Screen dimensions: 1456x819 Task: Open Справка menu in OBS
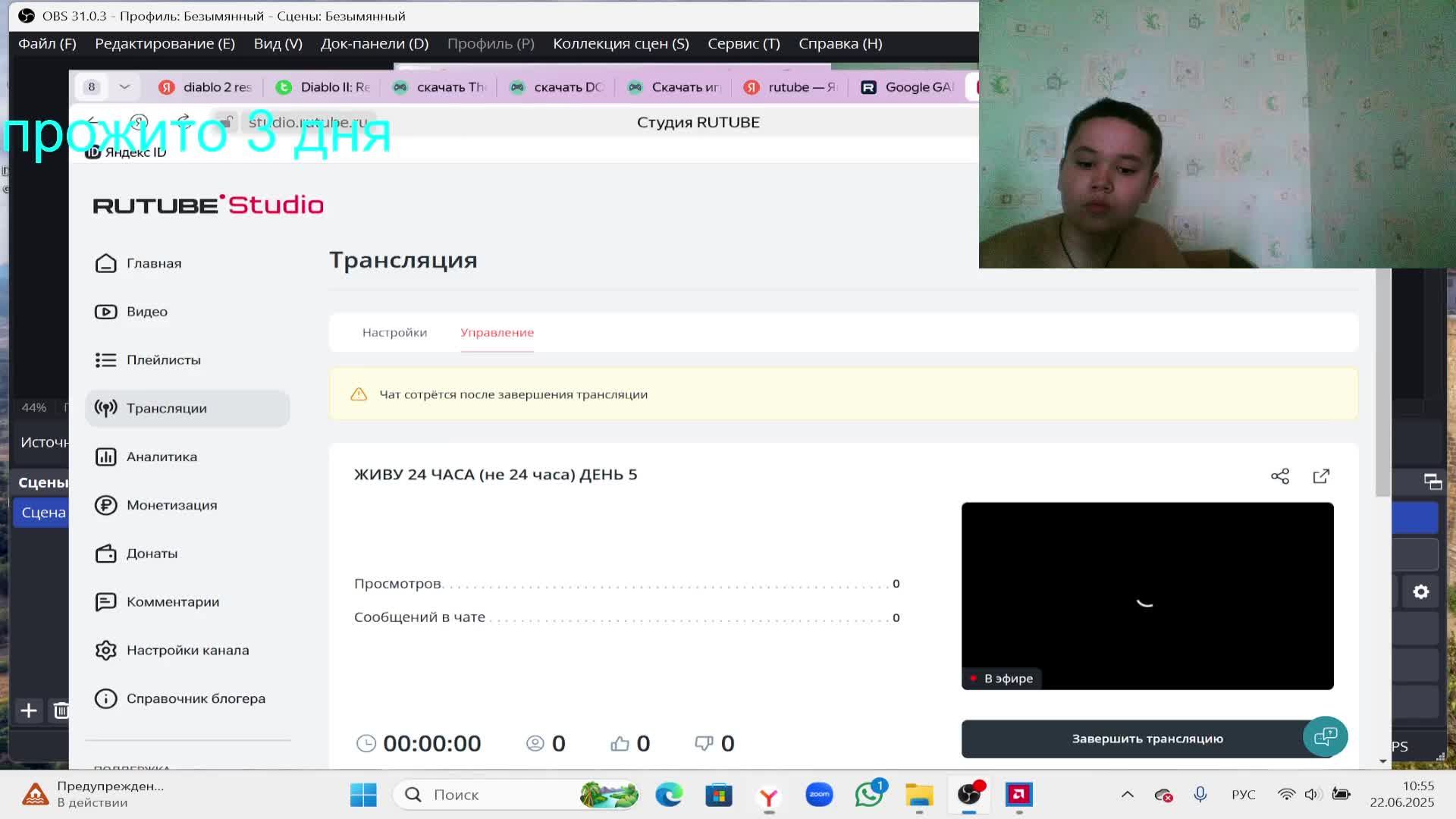tap(840, 44)
